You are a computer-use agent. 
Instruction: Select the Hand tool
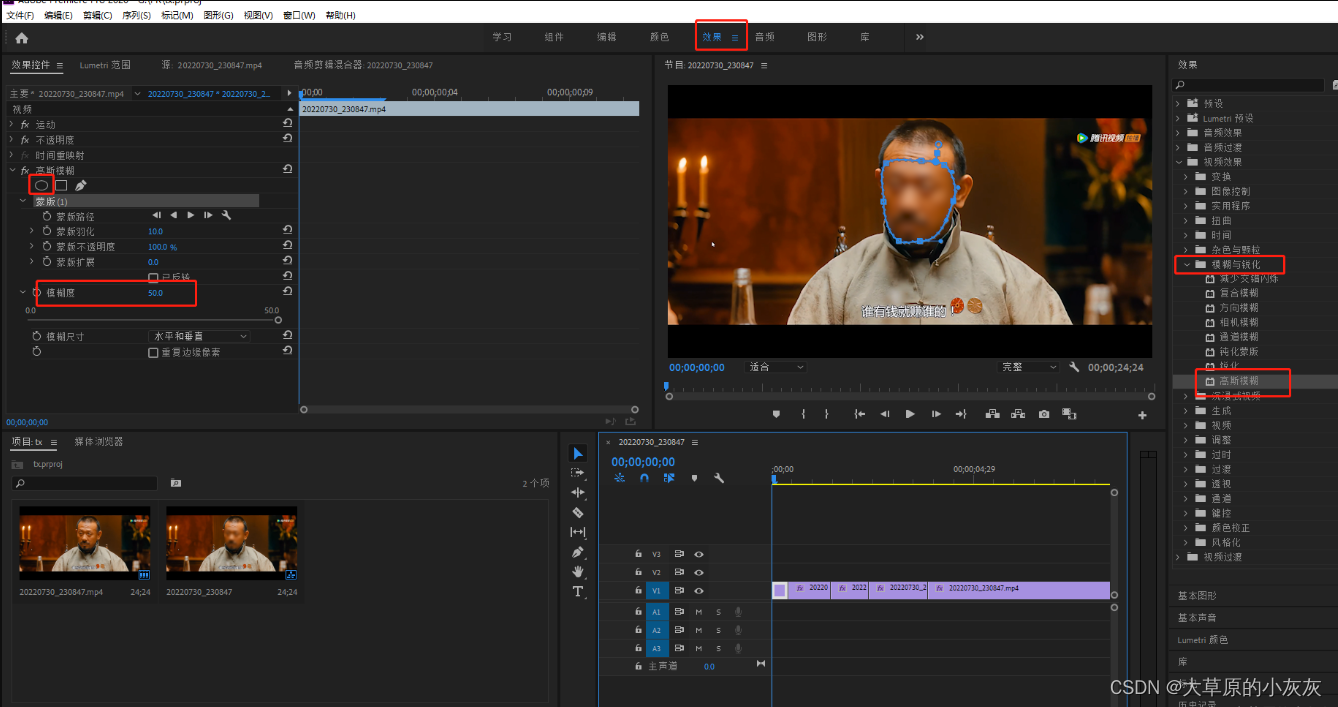coord(578,571)
